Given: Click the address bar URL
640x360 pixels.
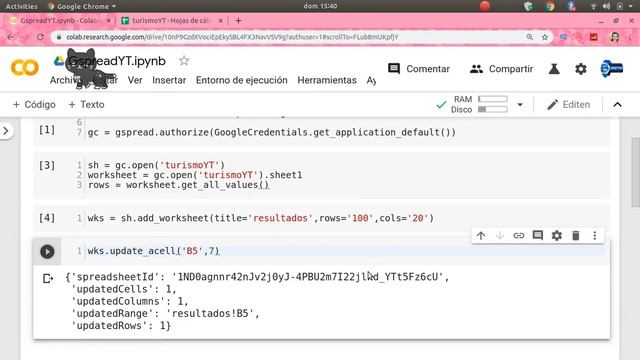Looking at the screenshot, I should pos(232,37).
